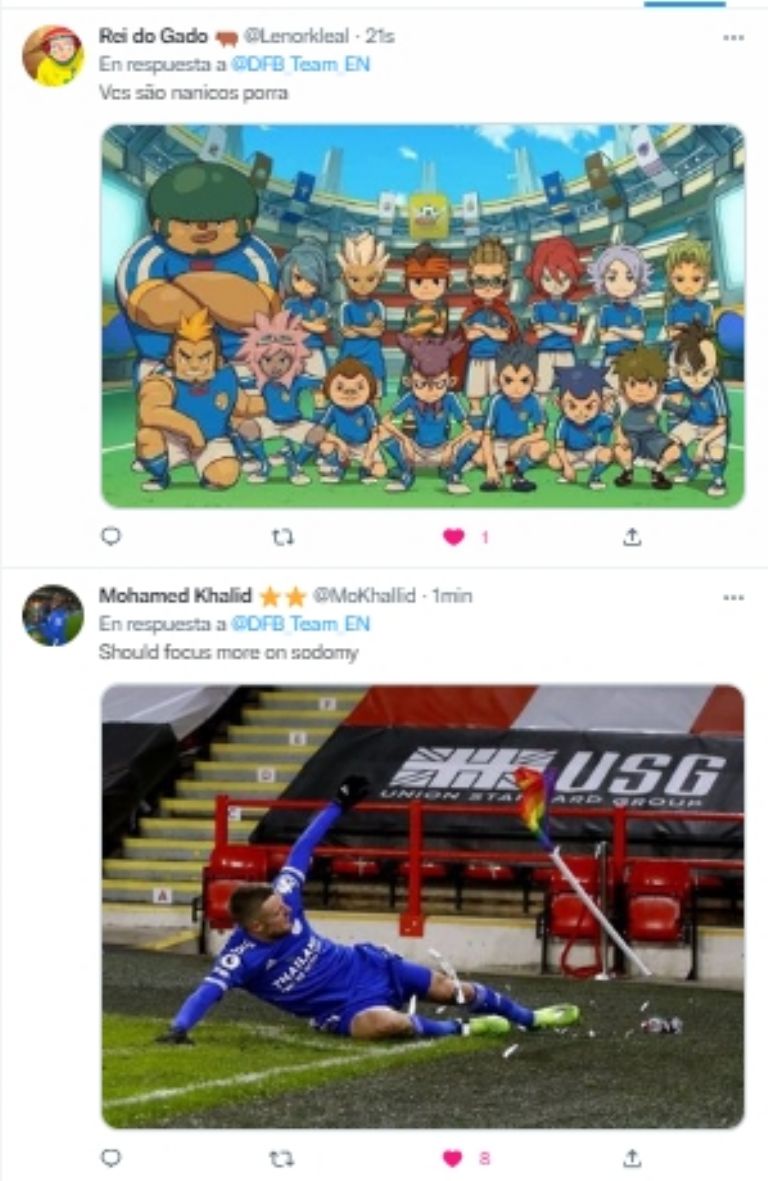Image resolution: width=768 pixels, height=1181 pixels.
Task: Open reply on Rei do Gado's tweet
Action: 111,536
